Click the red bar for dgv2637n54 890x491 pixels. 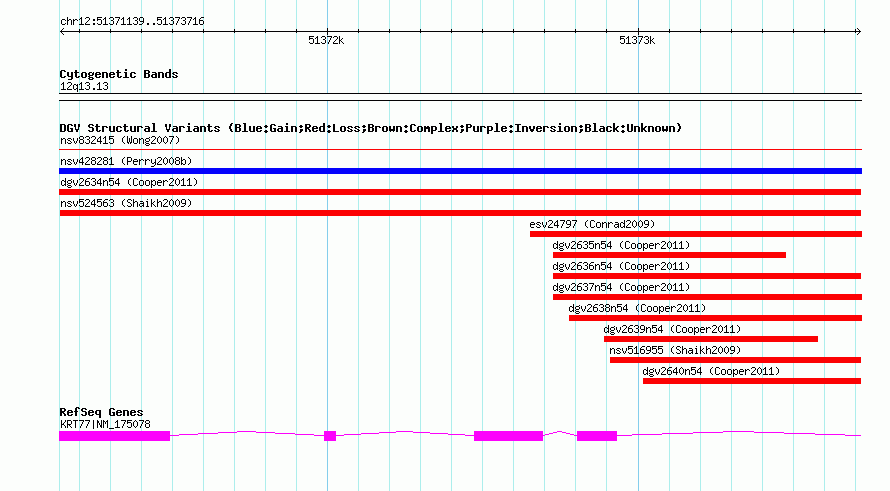click(x=707, y=297)
